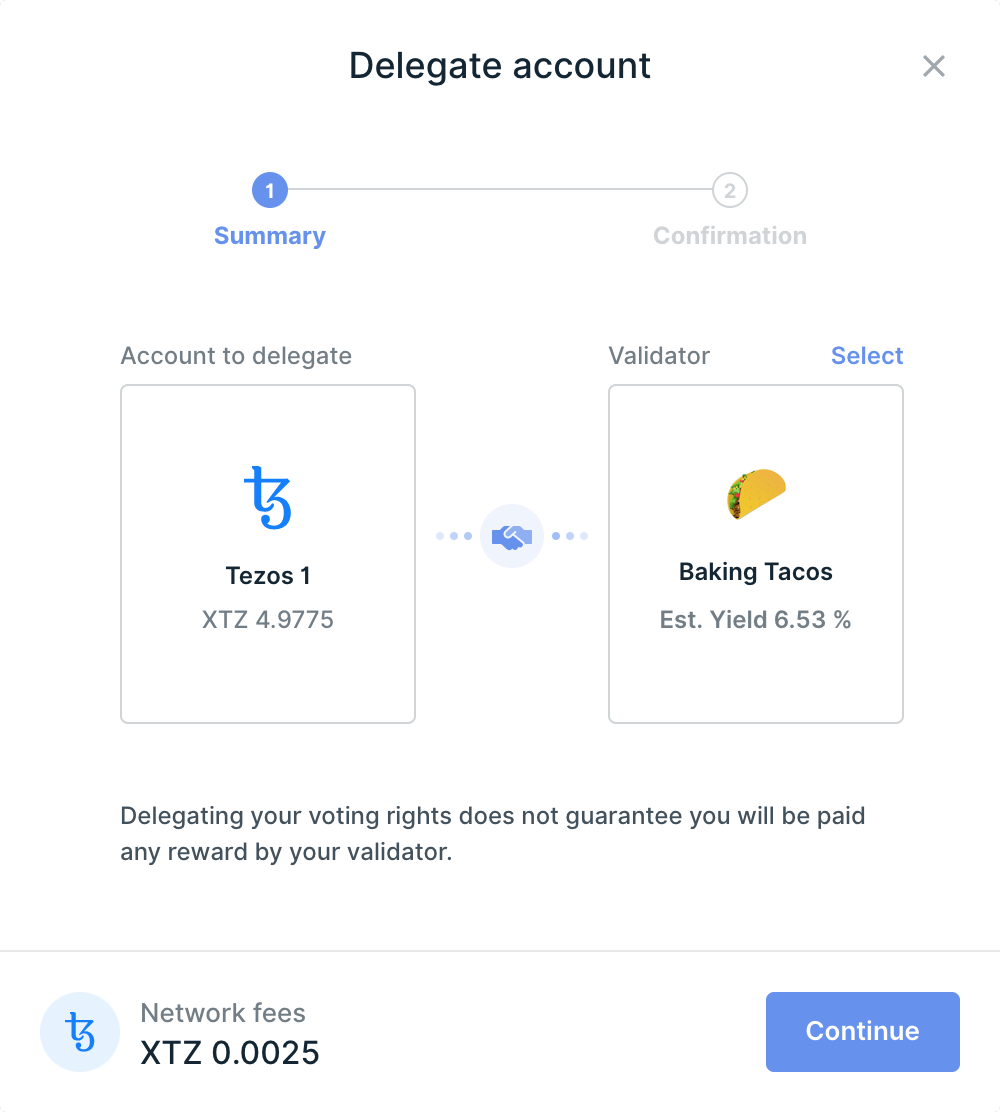1000x1112 pixels.
Task: Click the Est. Yield 6.53 % text
Action: click(756, 620)
